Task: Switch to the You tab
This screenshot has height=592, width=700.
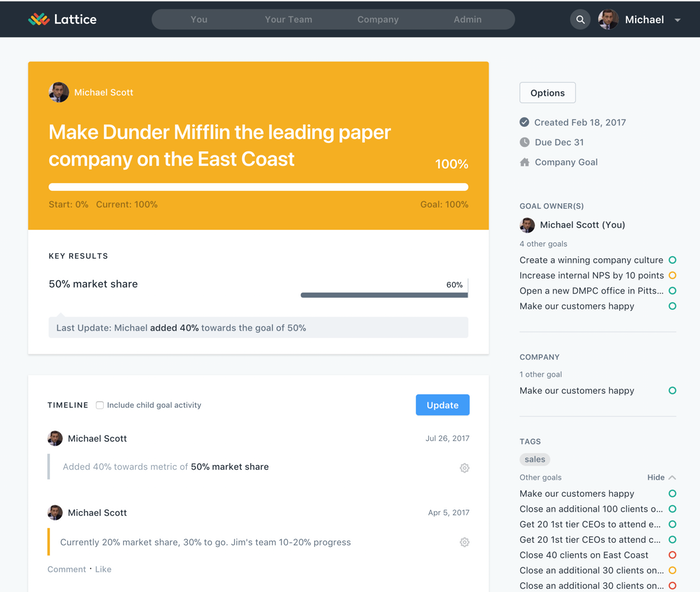Action: pyautogui.click(x=199, y=20)
